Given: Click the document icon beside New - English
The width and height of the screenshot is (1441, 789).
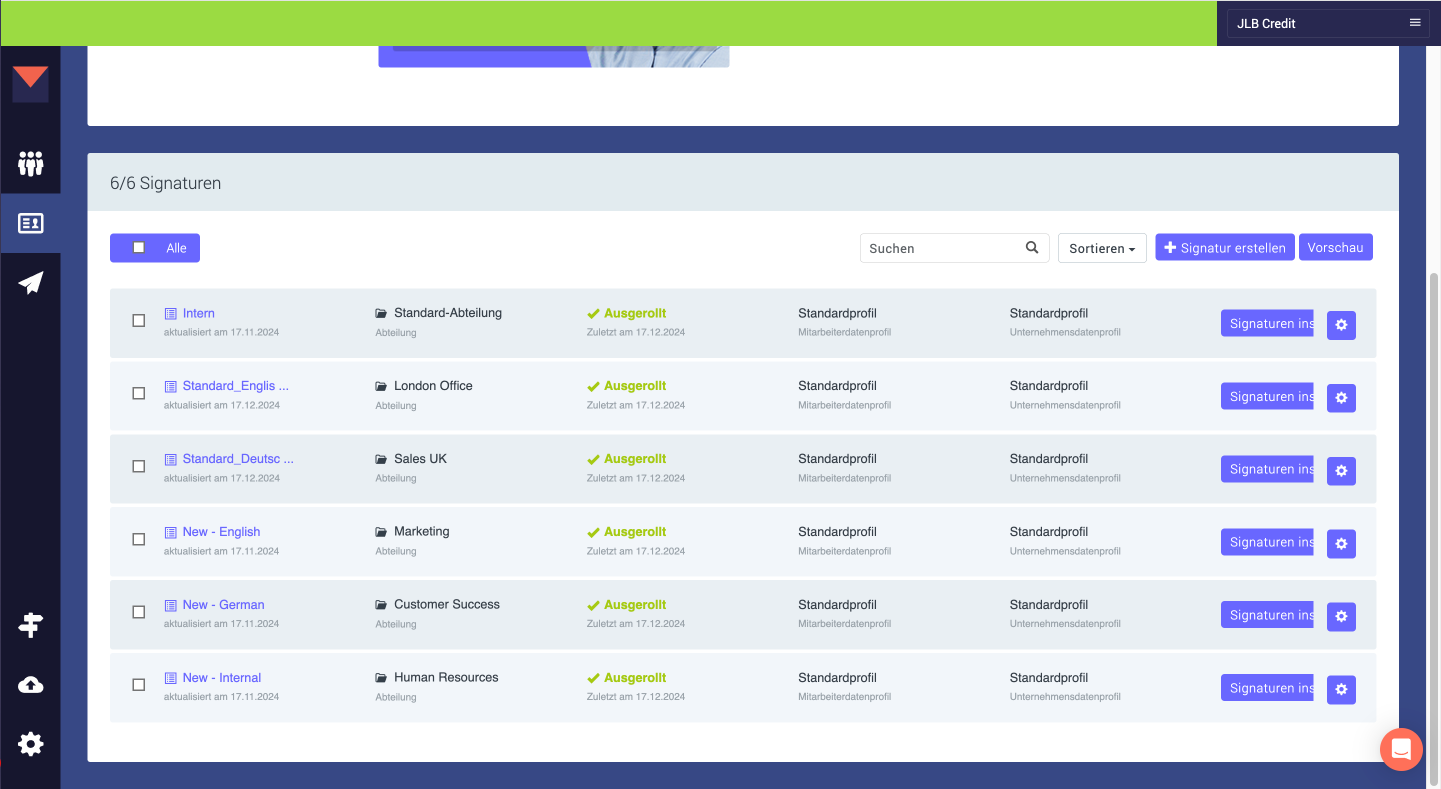Looking at the screenshot, I should coord(170,532).
